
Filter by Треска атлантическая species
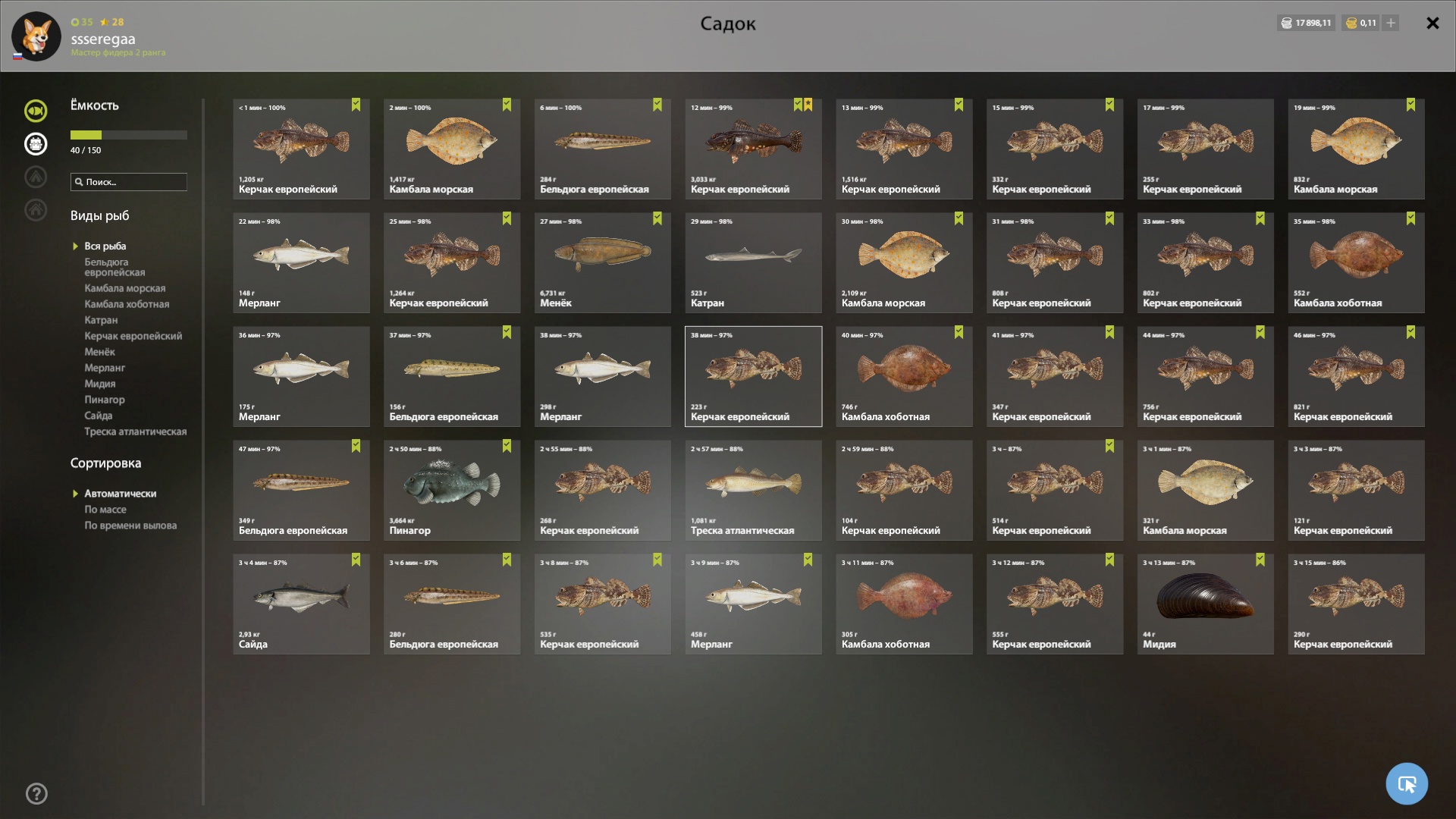pyautogui.click(x=136, y=431)
